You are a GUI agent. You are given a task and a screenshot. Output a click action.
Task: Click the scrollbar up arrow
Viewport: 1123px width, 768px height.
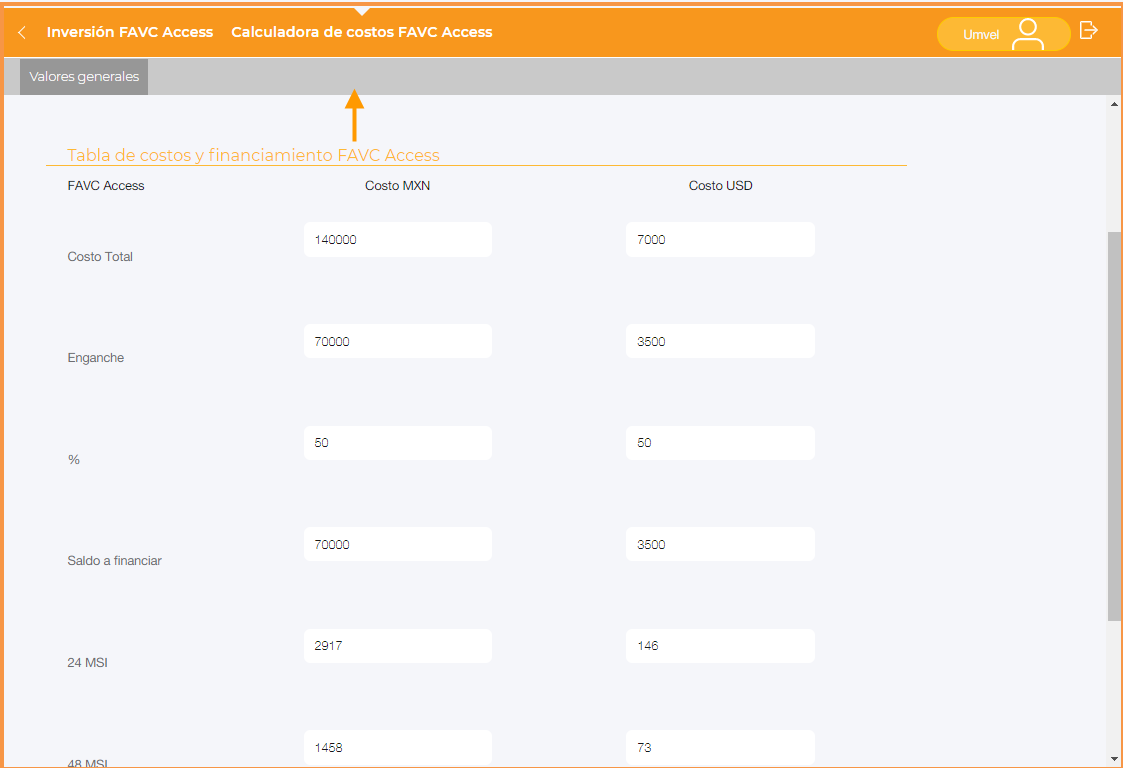[1114, 105]
